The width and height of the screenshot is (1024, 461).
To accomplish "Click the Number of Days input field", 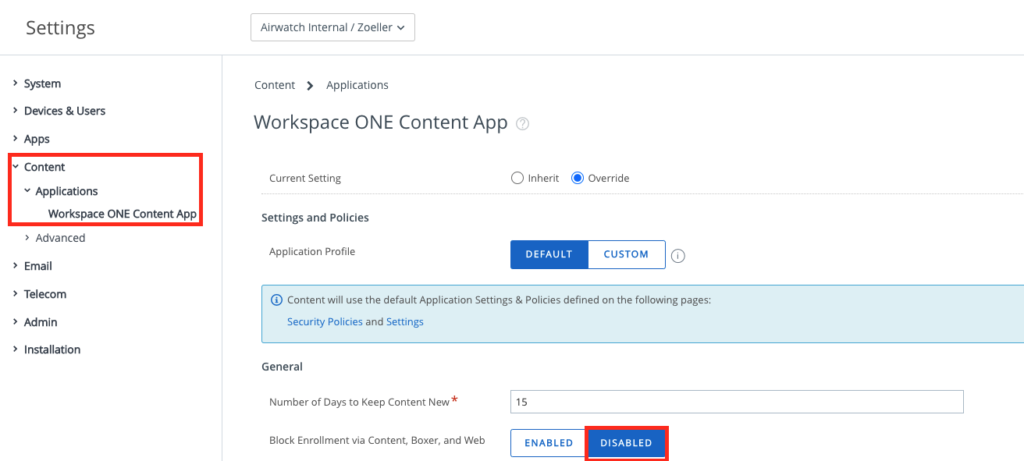I will 735,402.
